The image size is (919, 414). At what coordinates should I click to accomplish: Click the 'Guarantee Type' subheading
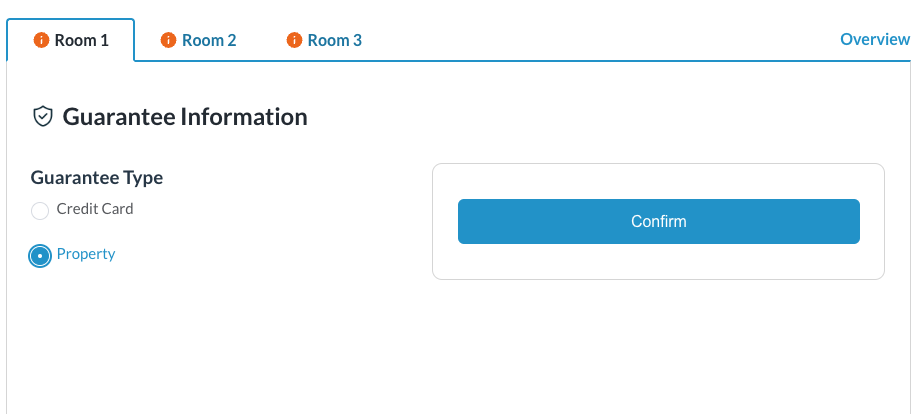(97, 178)
